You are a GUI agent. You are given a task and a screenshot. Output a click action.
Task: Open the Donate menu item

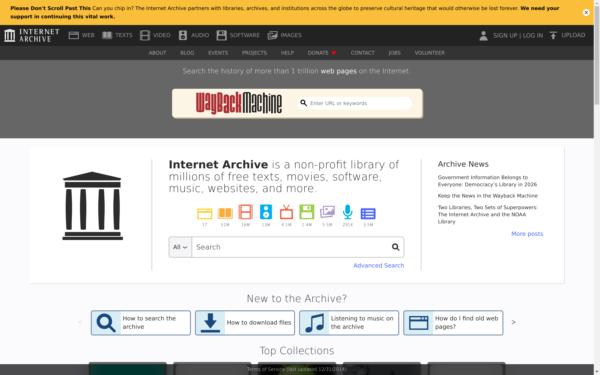point(322,53)
